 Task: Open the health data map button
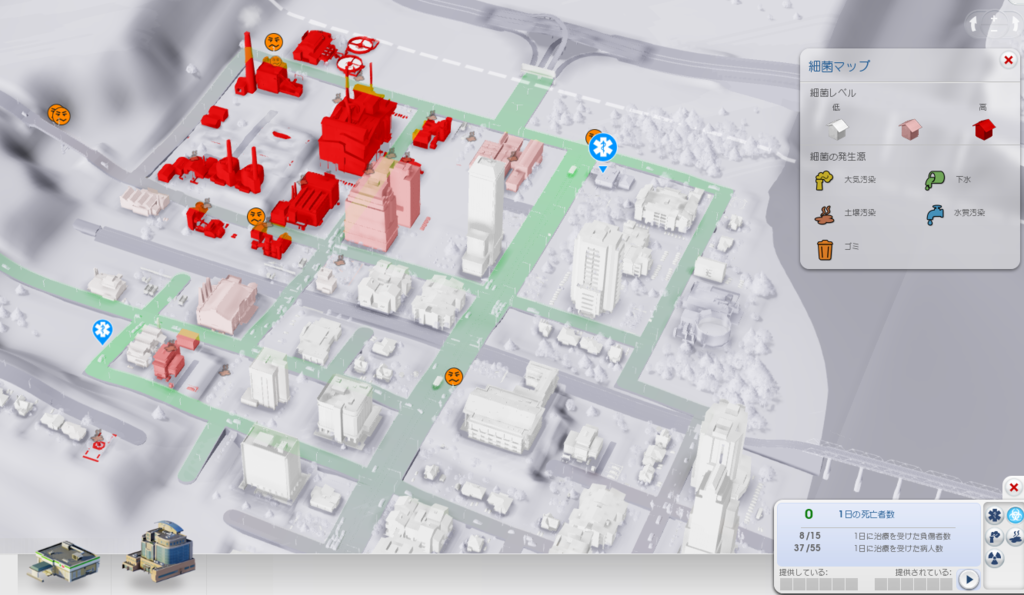coord(994,515)
